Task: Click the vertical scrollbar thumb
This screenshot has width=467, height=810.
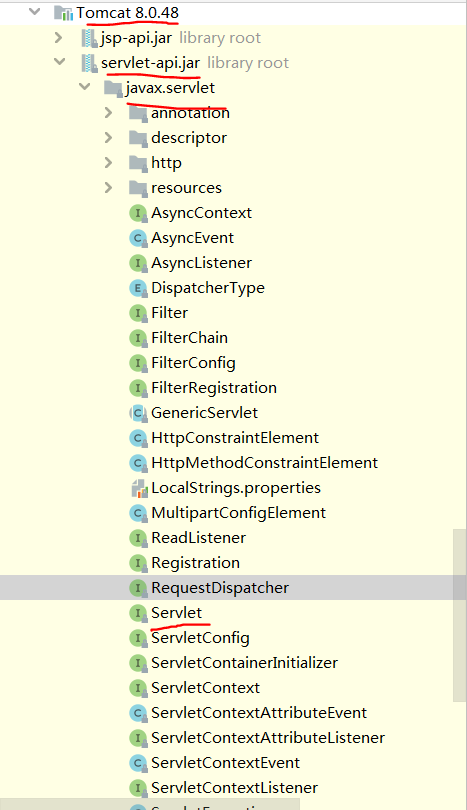Action: 460,615
